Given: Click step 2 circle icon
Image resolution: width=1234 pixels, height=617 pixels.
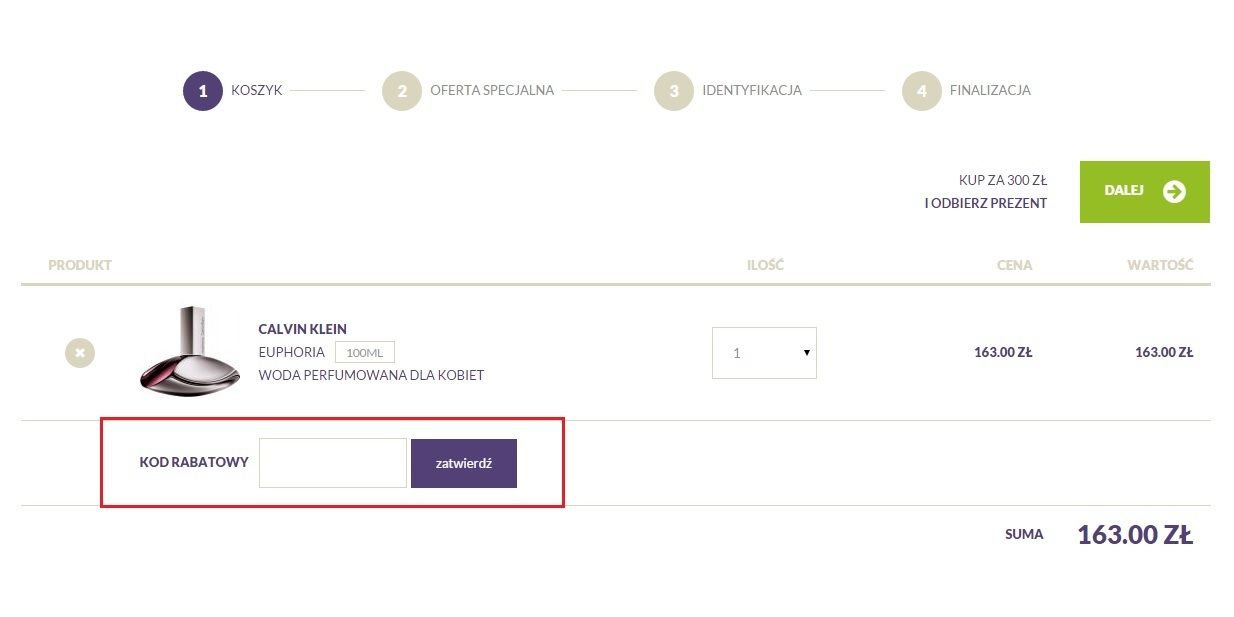Looking at the screenshot, I should point(402,91).
